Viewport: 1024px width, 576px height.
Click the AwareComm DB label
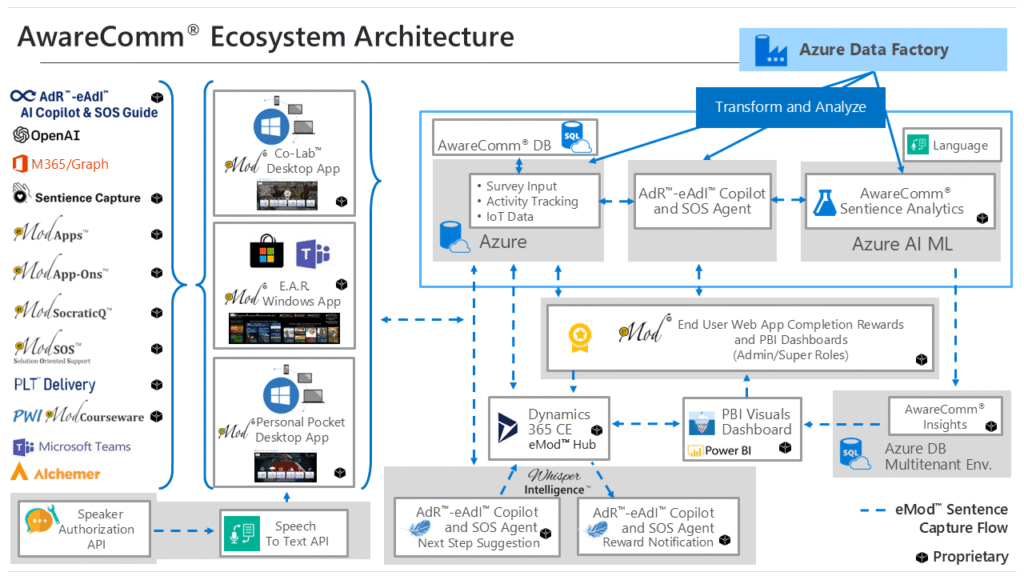click(x=494, y=145)
